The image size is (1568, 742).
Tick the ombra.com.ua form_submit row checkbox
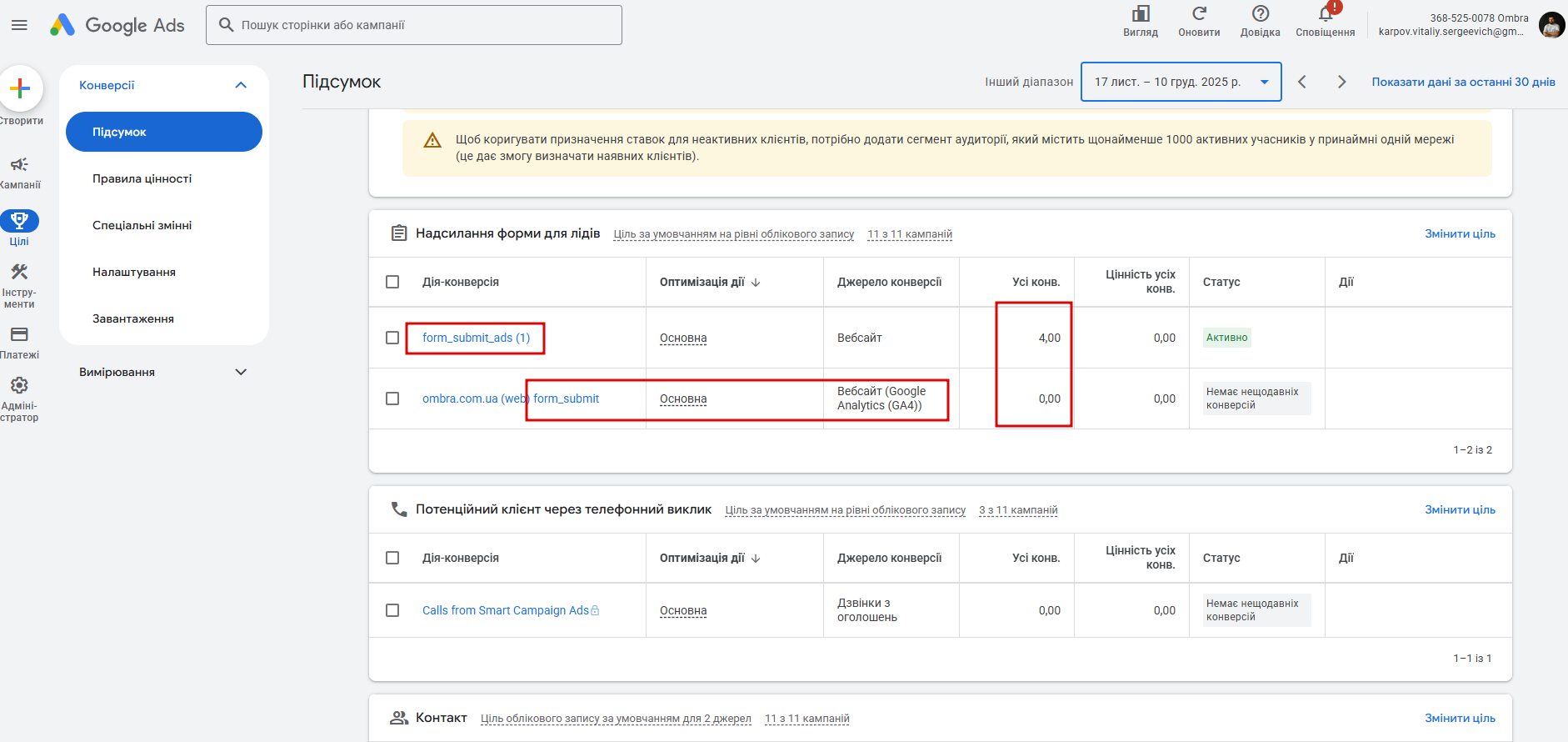[x=392, y=399]
